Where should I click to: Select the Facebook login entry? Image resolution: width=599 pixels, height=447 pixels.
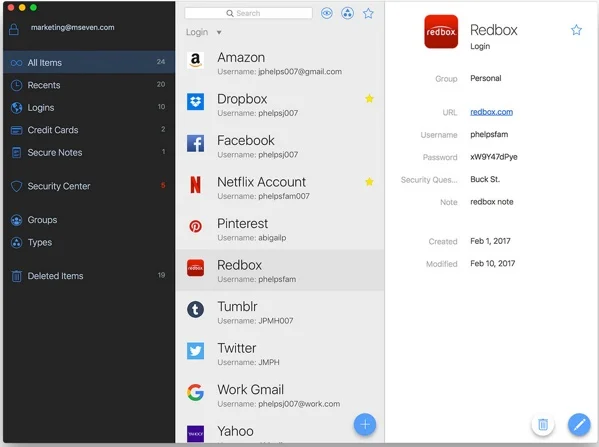(x=280, y=146)
